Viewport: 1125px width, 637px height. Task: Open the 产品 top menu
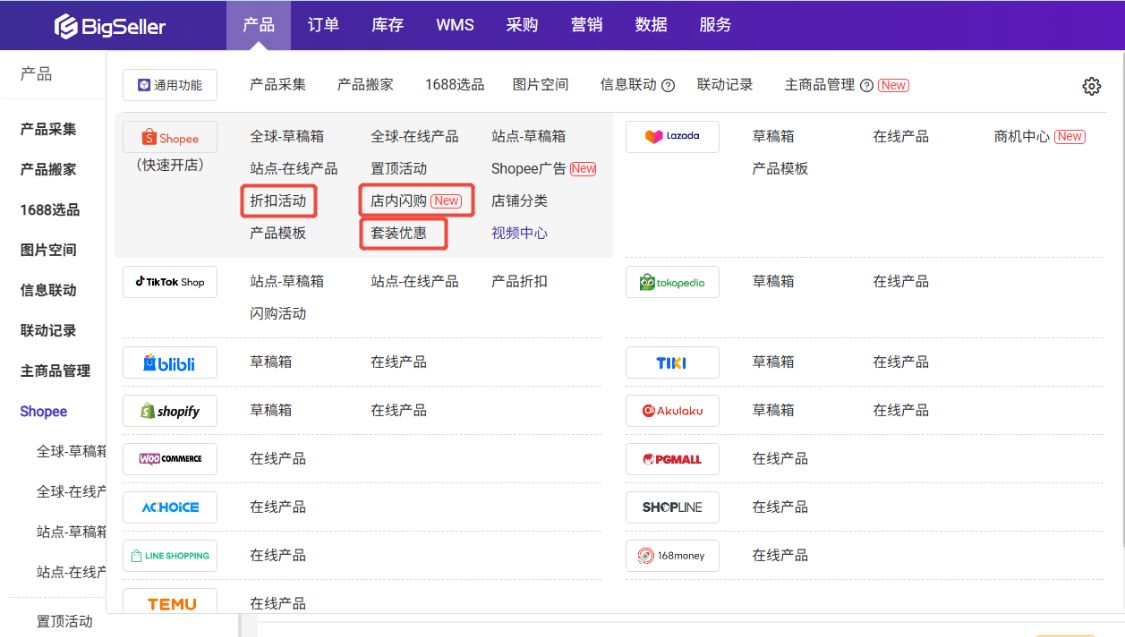point(258,25)
